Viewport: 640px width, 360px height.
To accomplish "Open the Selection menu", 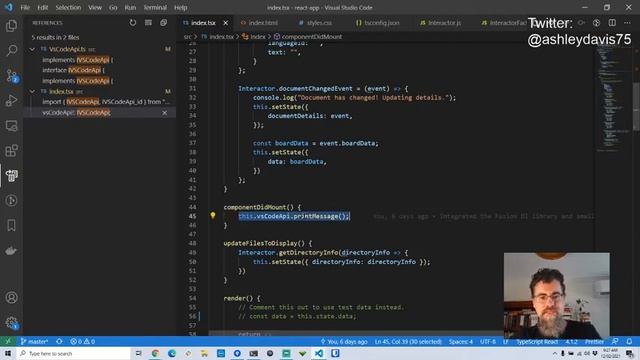I will 68,7.
